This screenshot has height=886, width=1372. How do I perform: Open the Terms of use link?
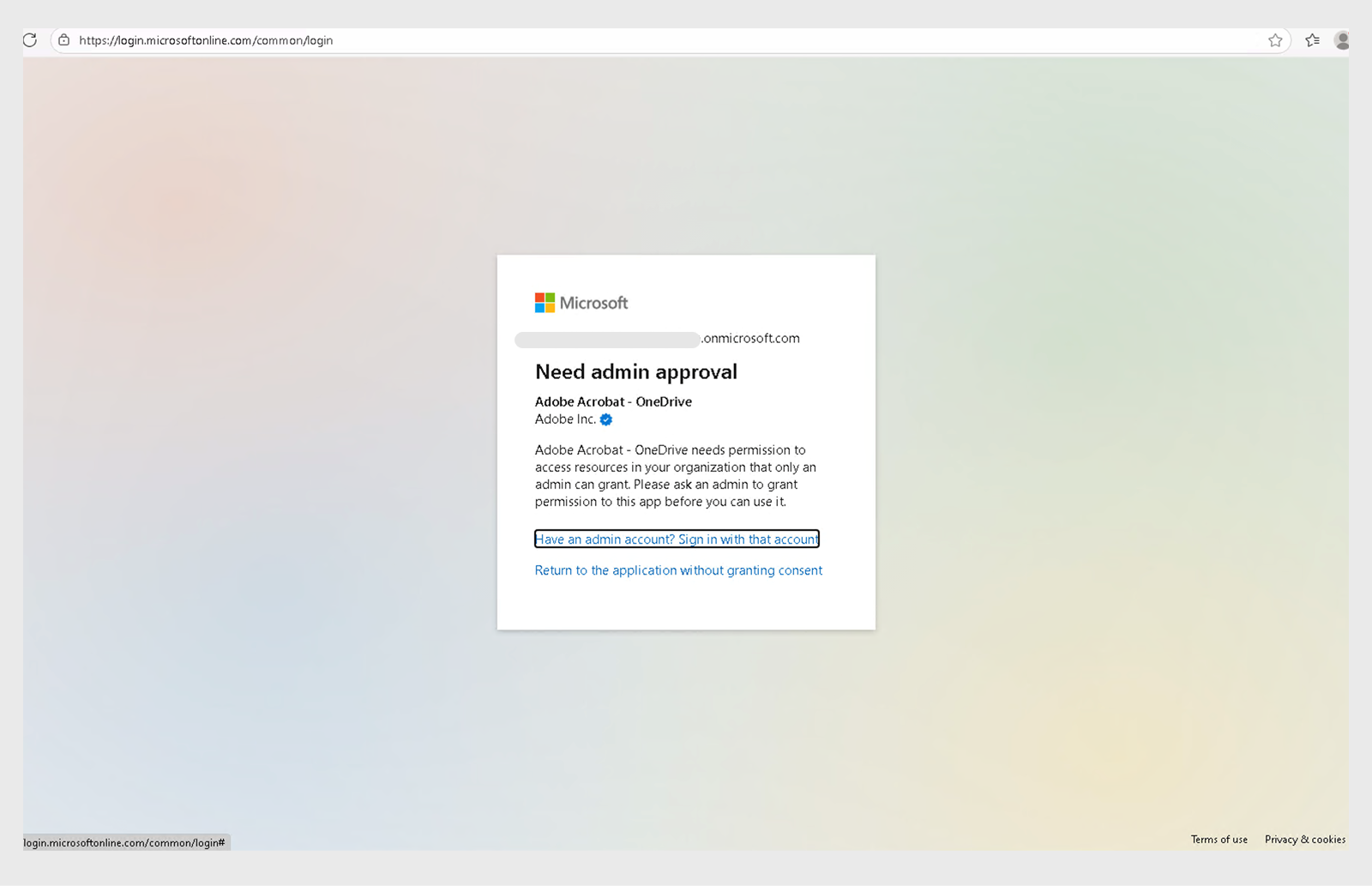point(1219,839)
